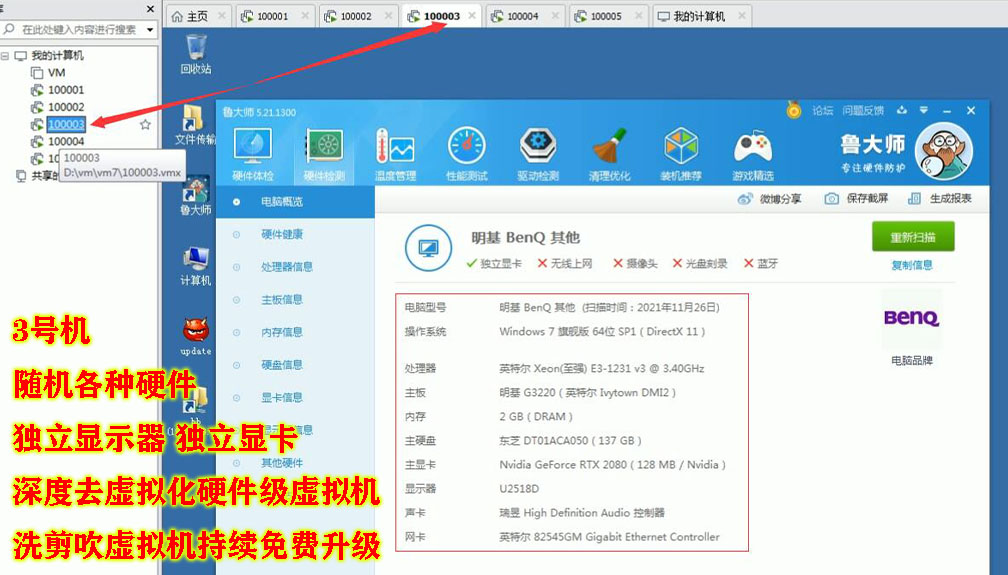1008x575 pixels.
Task: Close the library side panel
Action: tap(150, 8)
